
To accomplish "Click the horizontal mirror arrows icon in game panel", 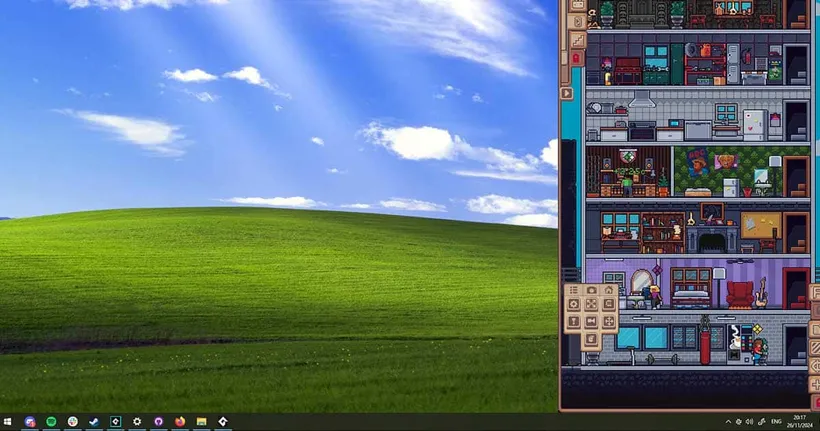I will [x=591, y=321].
